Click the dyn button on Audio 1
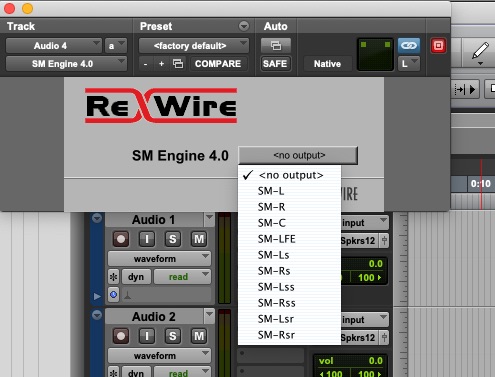Viewport: 495px width, 377px height. [136, 277]
